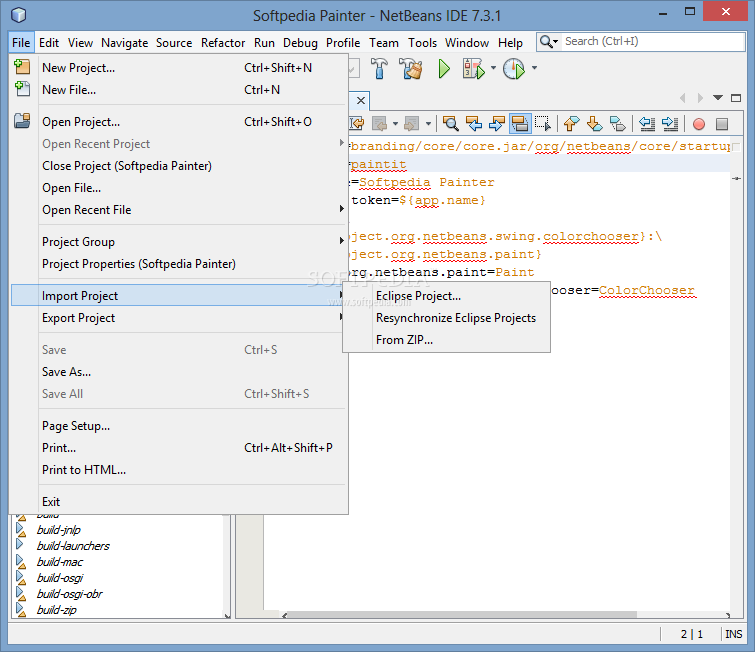Click the Find Selection magnifier icon
Image resolution: width=755 pixels, height=652 pixels.
coord(451,124)
